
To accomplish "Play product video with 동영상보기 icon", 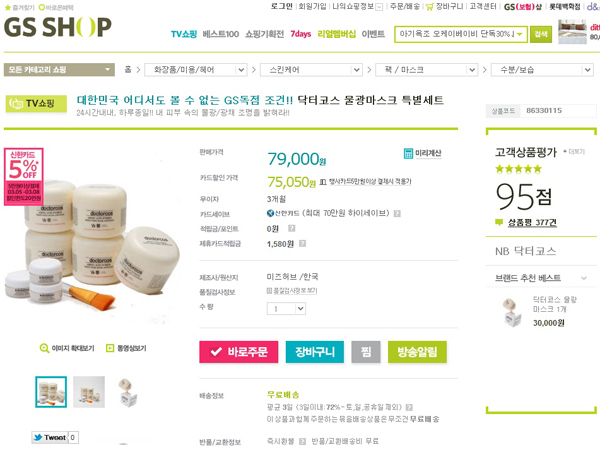I will click(x=110, y=348).
